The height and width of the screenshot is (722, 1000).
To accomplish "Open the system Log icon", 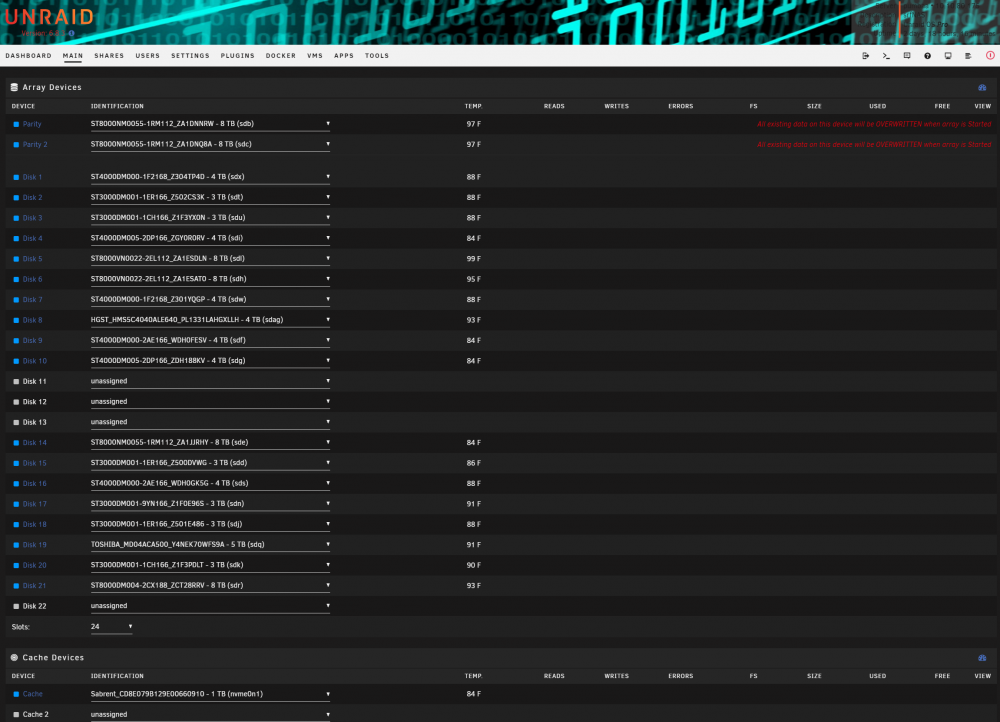I will (x=968, y=56).
